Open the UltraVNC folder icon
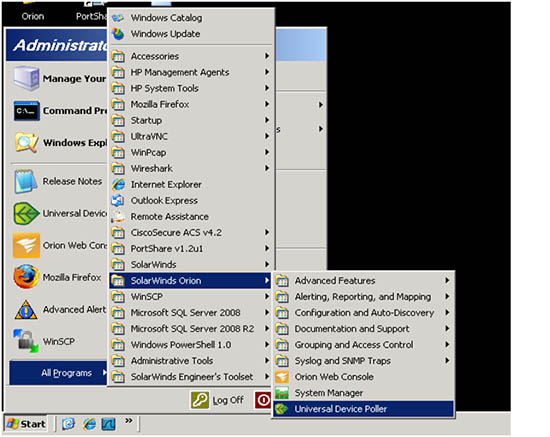 [118, 136]
